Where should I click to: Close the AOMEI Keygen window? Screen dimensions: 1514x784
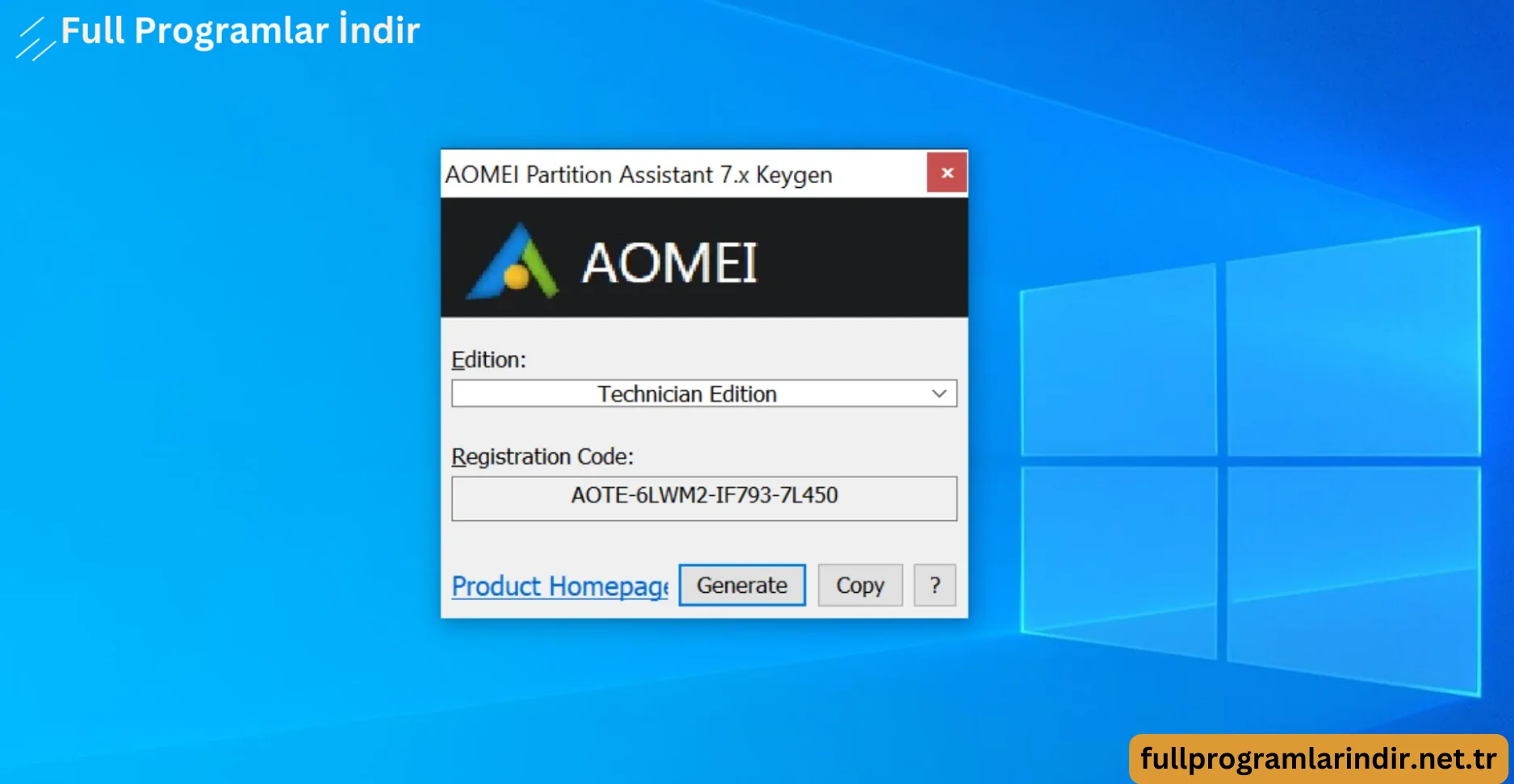tap(947, 173)
